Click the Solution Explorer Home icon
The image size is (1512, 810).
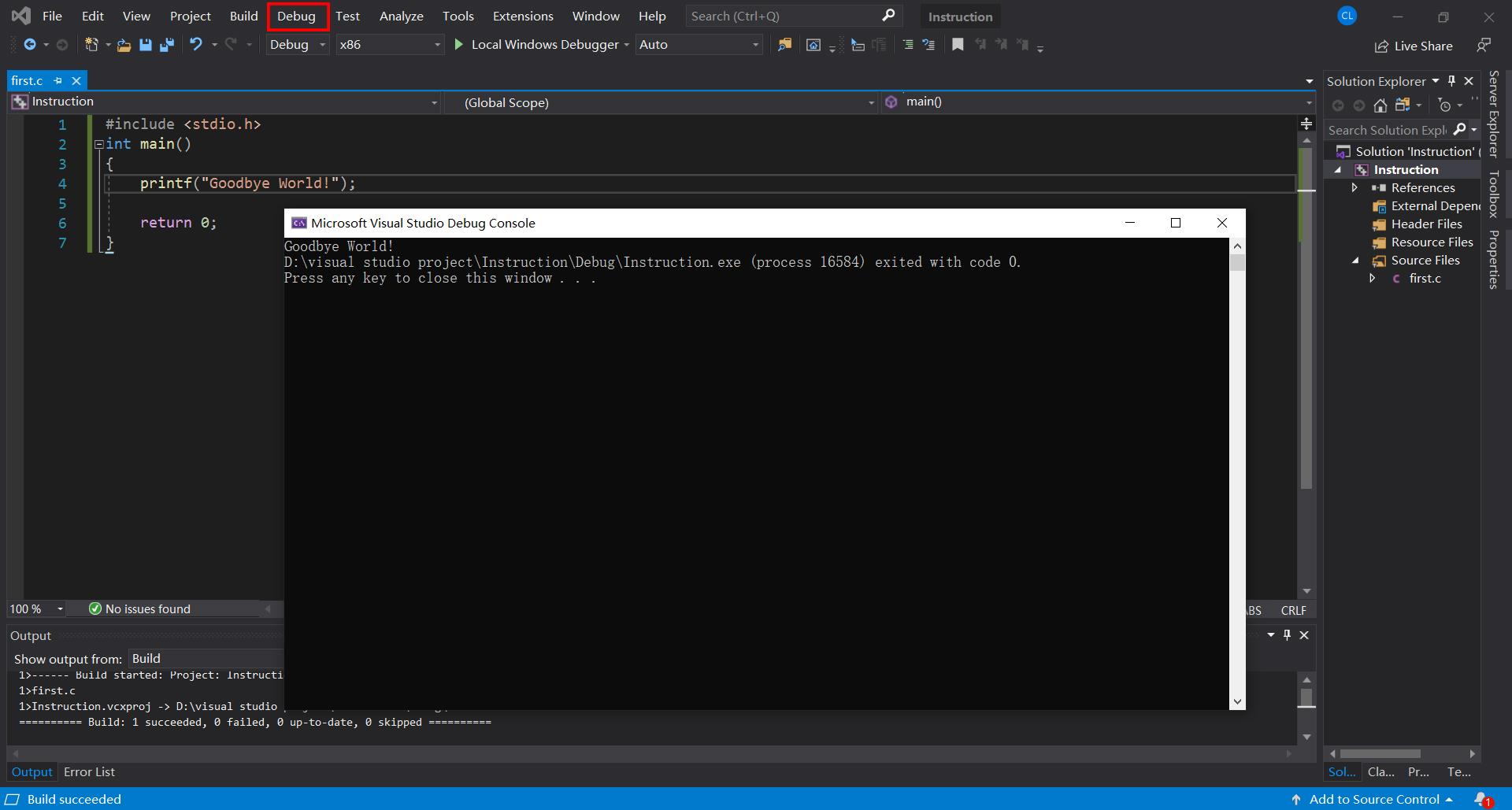pos(1380,105)
